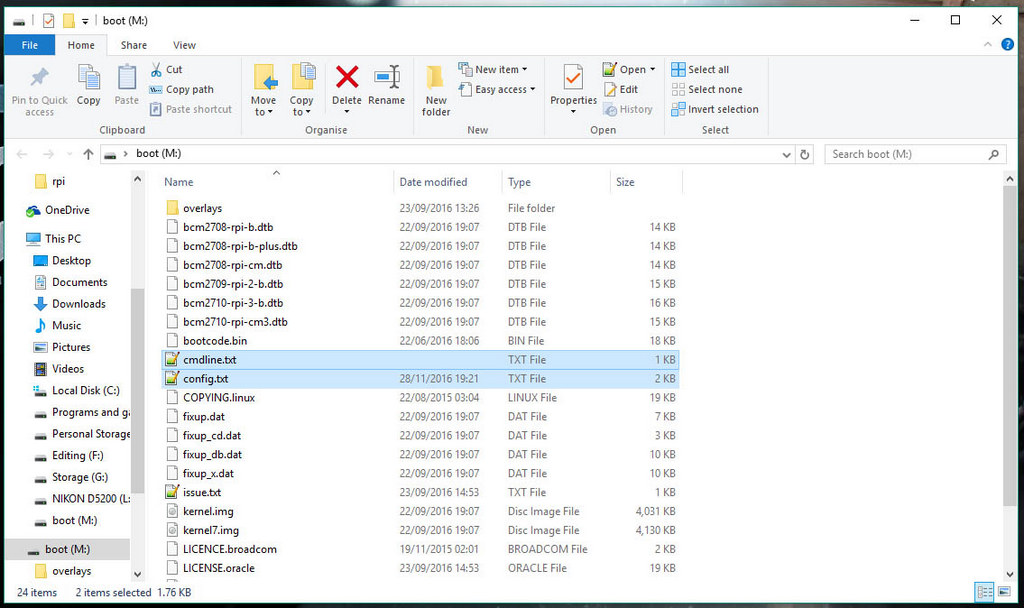Click the Refresh button beside address bar
The width and height of the screenshot is (1024, 608).
click(x=805, y=154)
